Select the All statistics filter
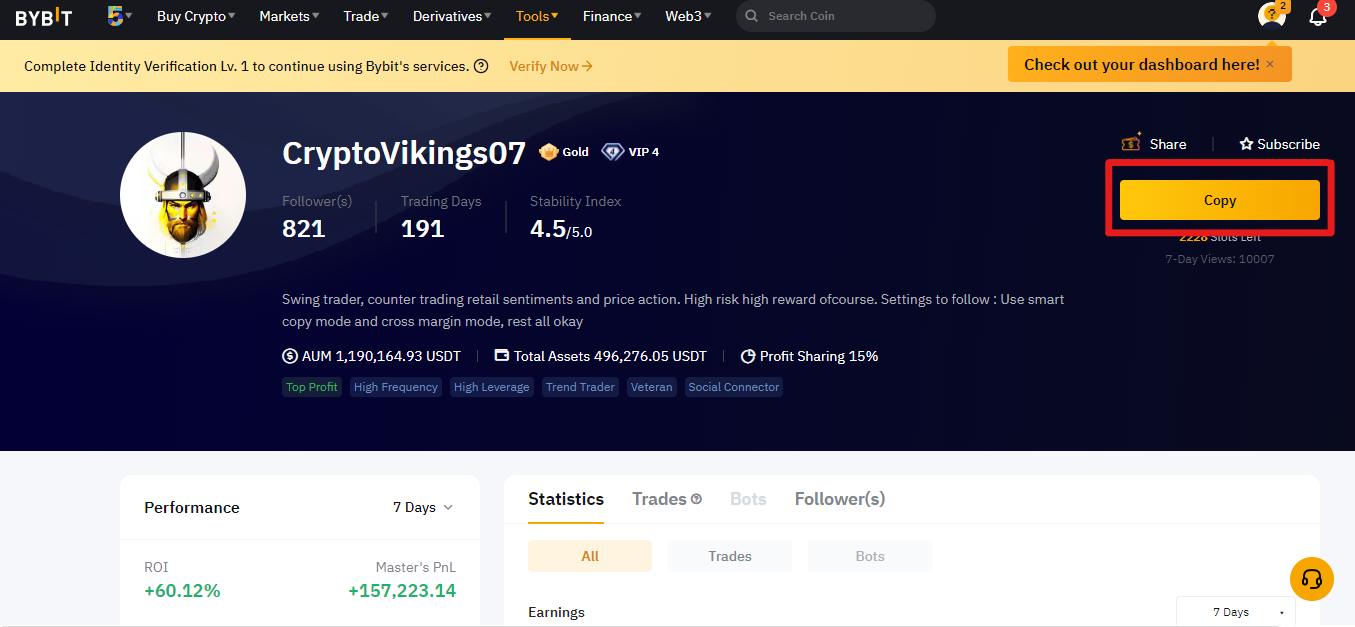1355x627 pixels. coord(590,556)
